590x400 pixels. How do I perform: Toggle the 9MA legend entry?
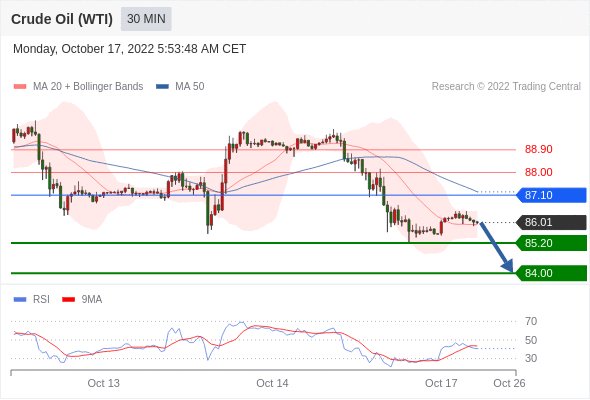coord(82,300)
